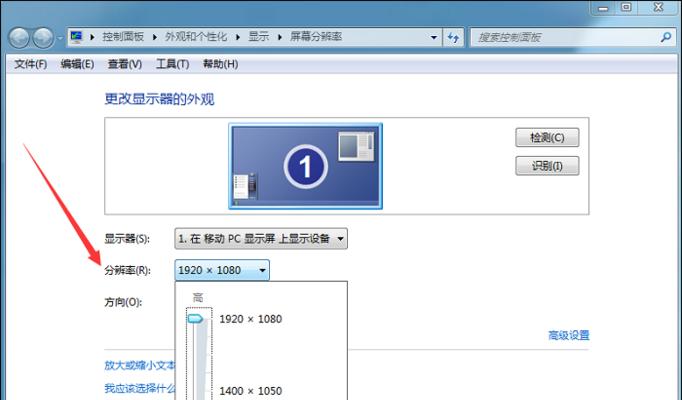Expand the arrow after 外观和个性化 breadcrumb
This screenshot has width=682, height=400.
pos(237,37)
